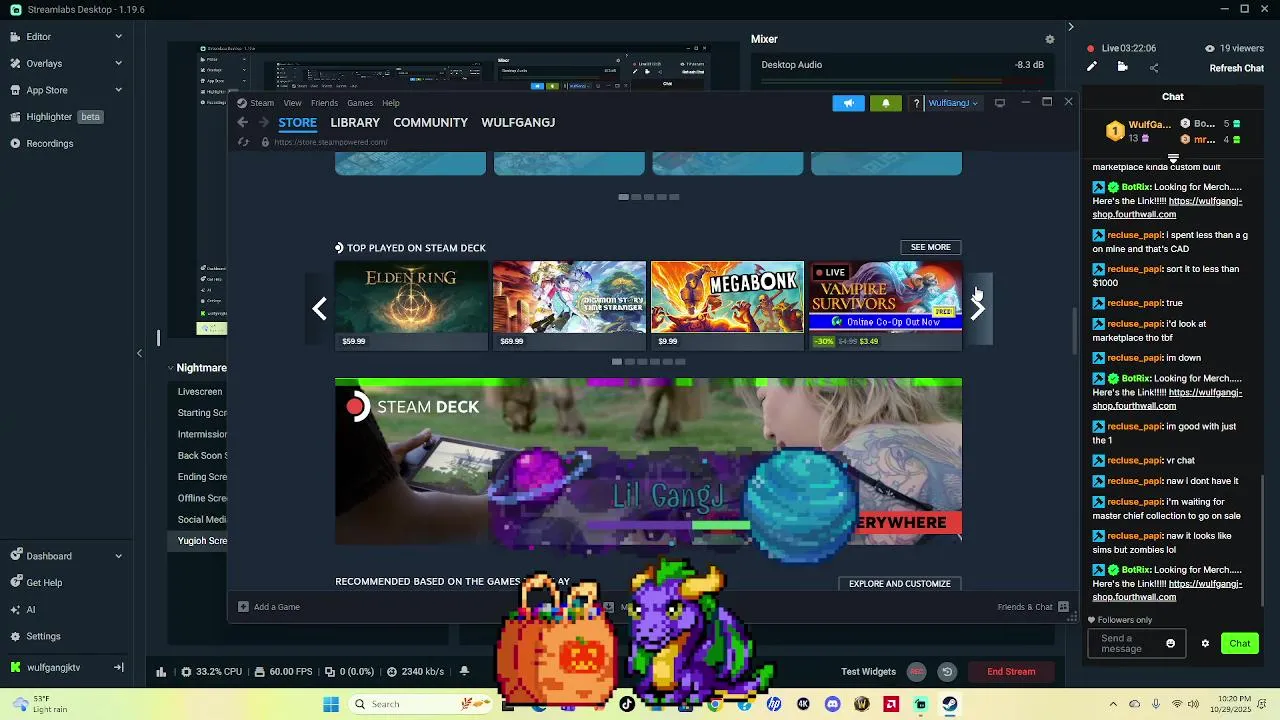Open the WULFGANGJ profile tab
1280x720 pixels.
pos(518,122)
